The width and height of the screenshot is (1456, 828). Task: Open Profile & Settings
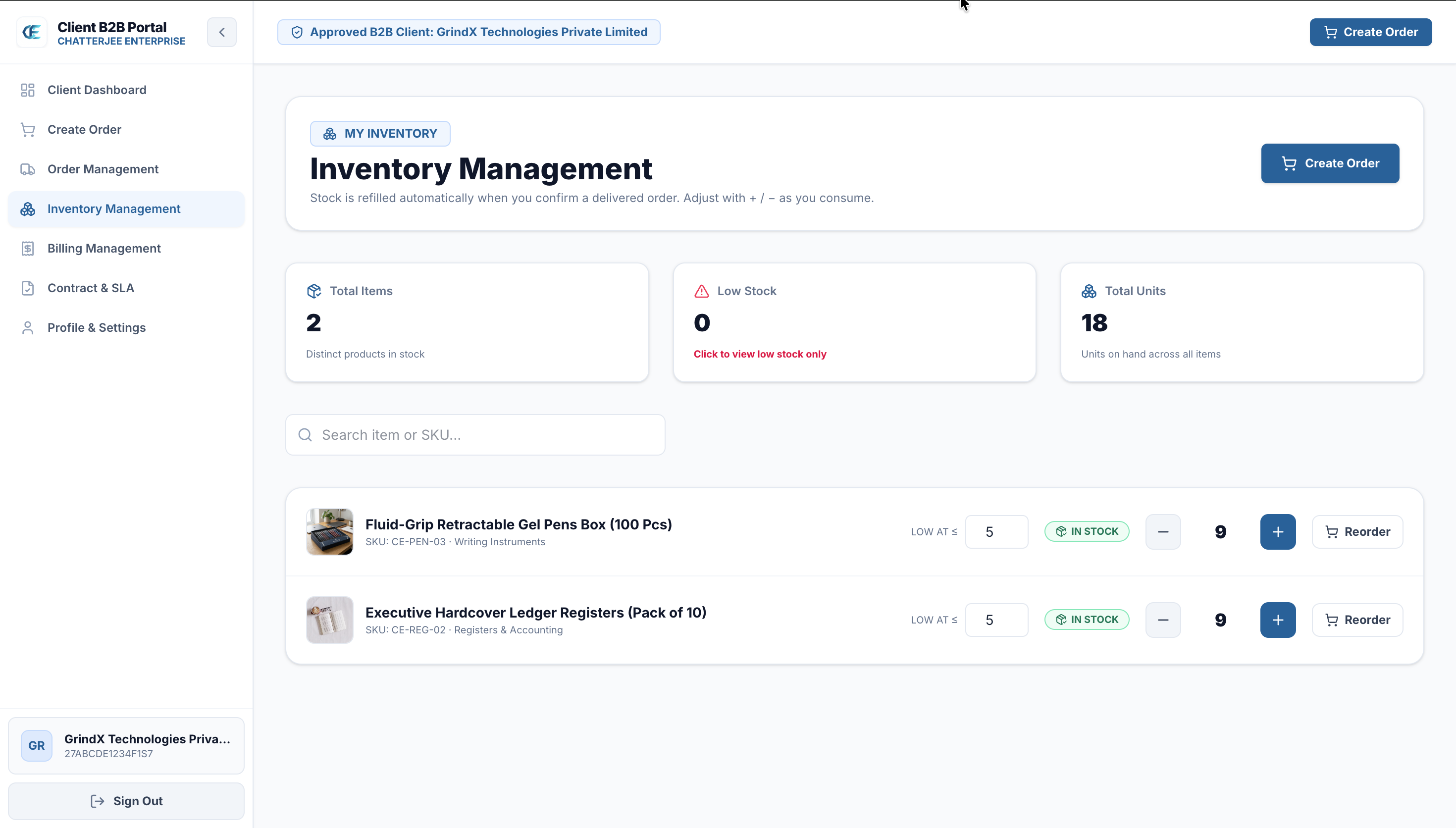click(x=126, y=327)
